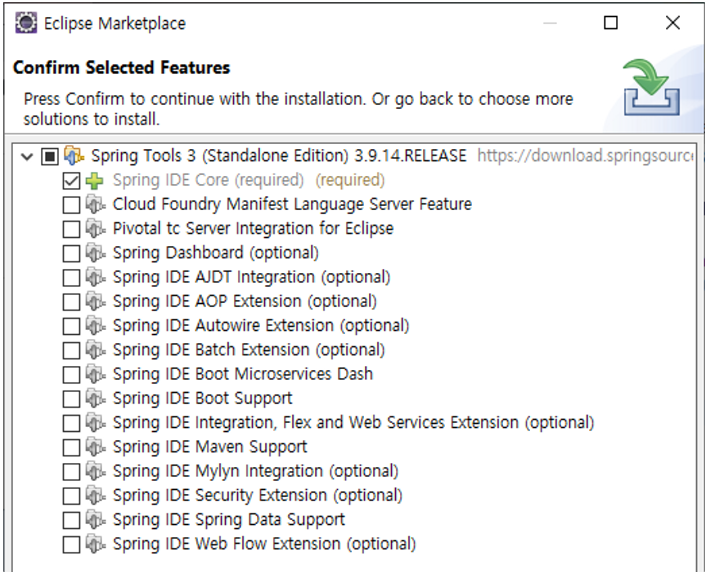
Task: Toggle the Spring IDE Core required checkbox
Action: (71, 181)
